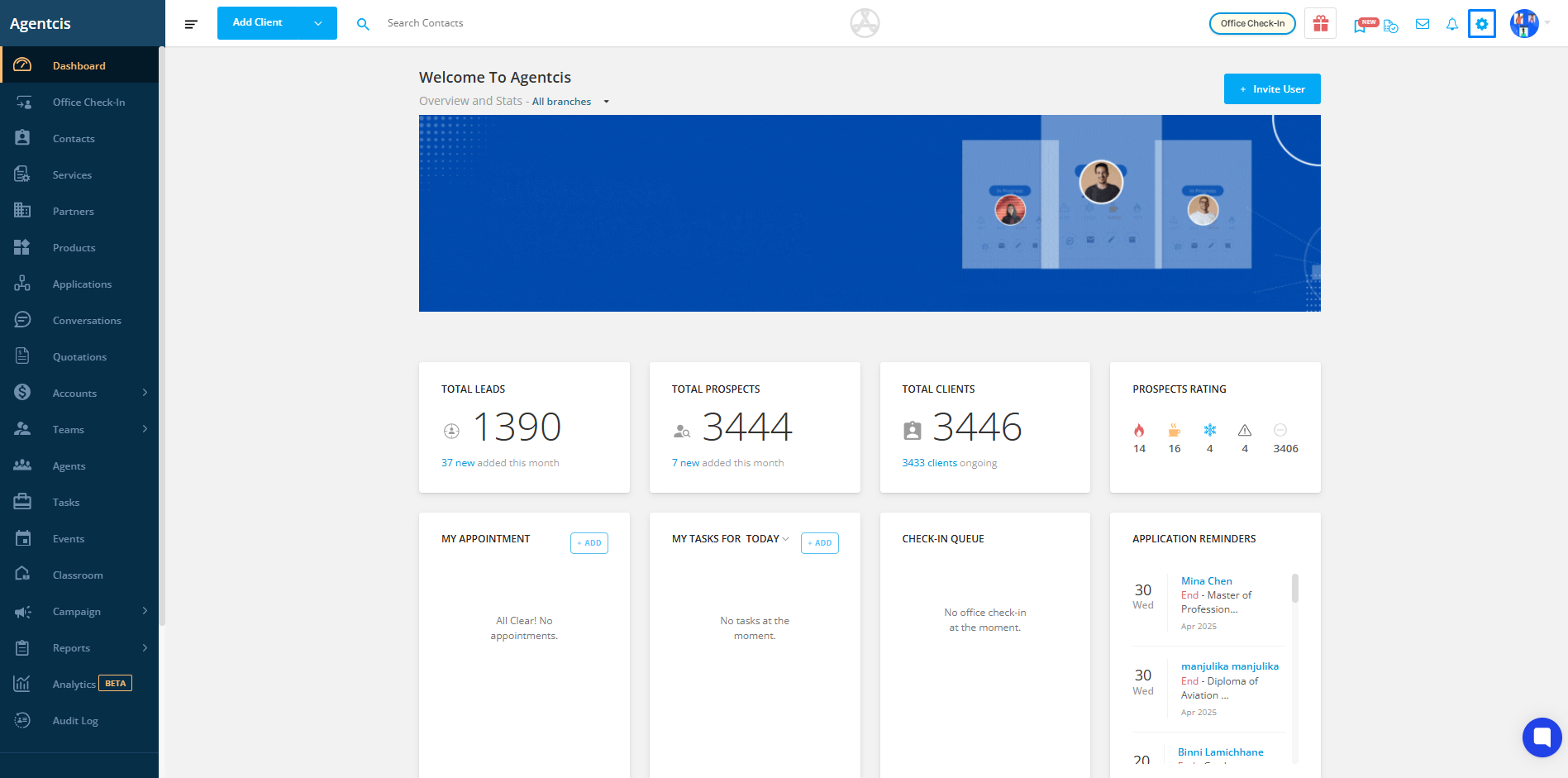Expand the Campaign submenu chevron
Screen dimensions: 1568x778
(x=145, y=611)
